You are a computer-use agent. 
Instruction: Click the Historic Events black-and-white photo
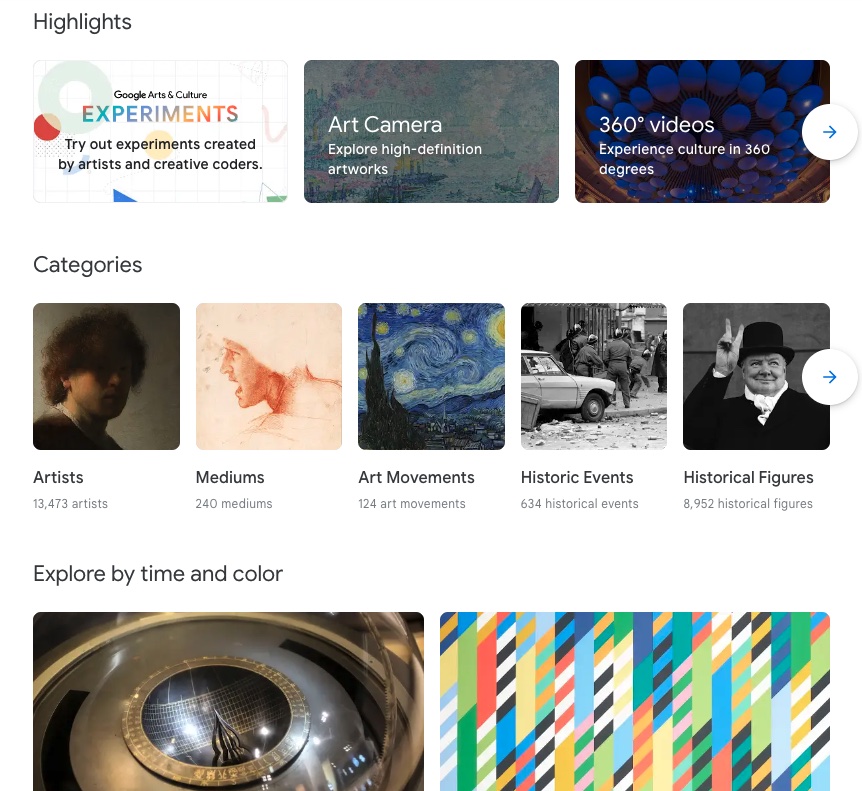594,376
